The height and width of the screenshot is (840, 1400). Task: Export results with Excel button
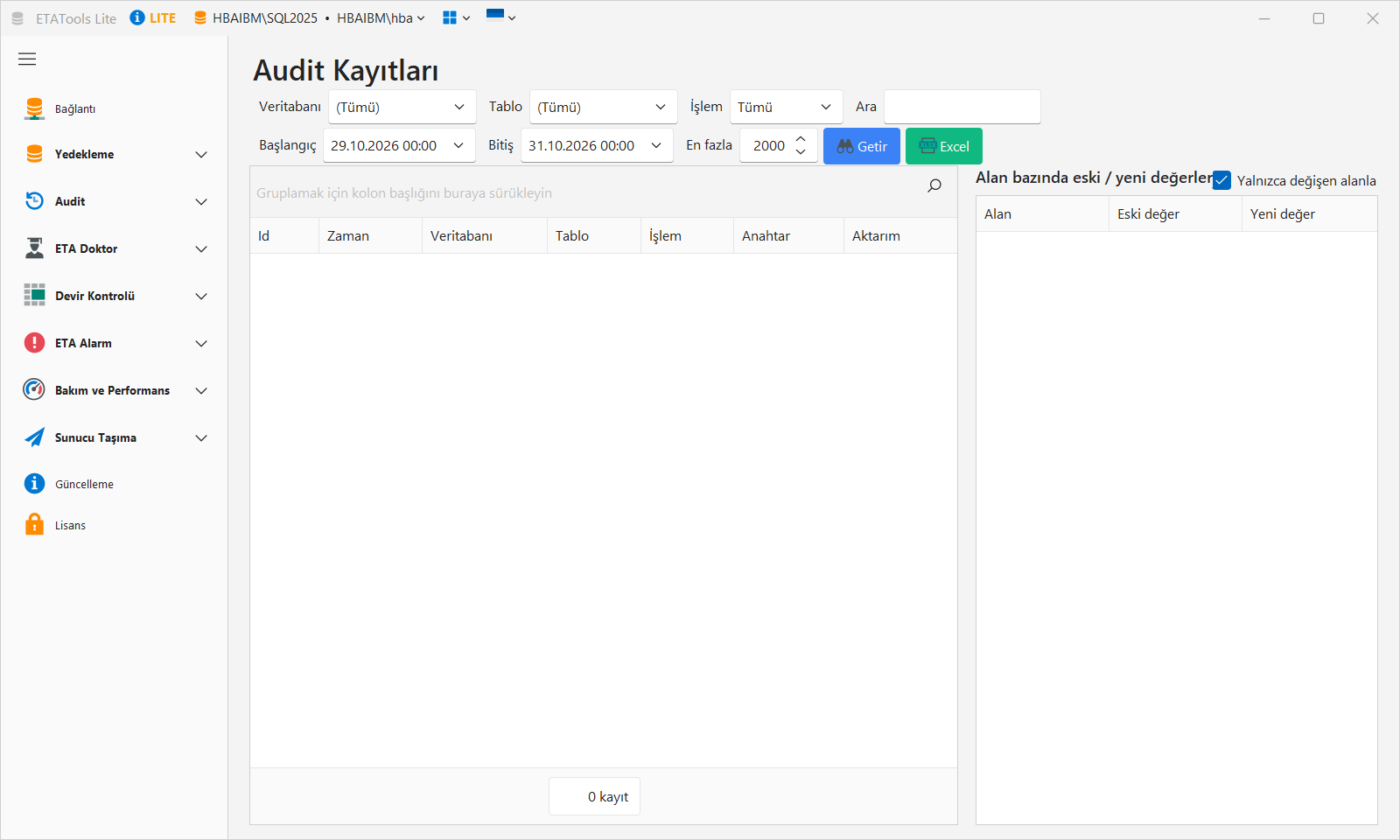944,146
